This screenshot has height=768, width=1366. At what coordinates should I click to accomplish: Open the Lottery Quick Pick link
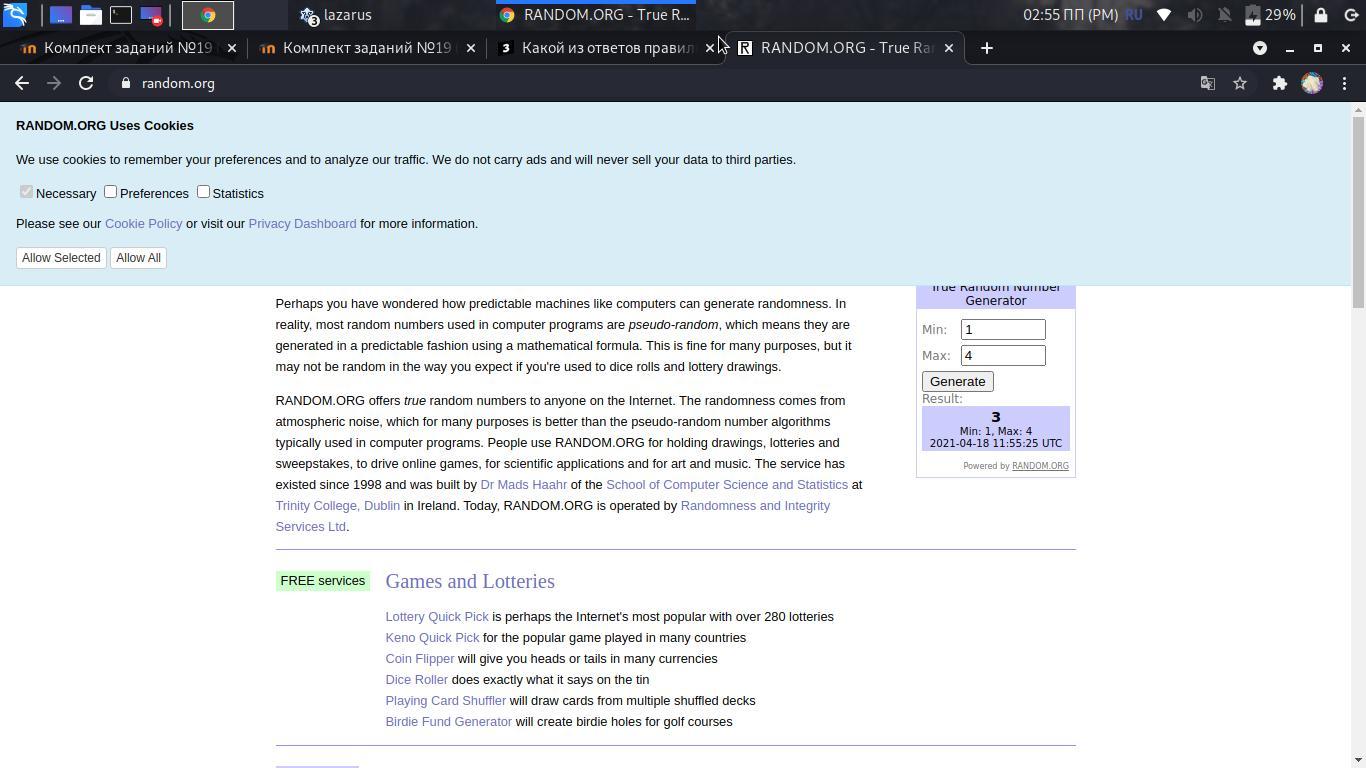(x=437, y=616)
